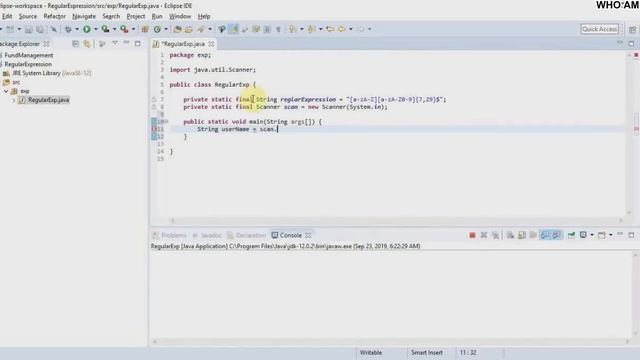Remove All Terminated Launches in console
Viewport: 640px width, 360px height.
point(495,235)
